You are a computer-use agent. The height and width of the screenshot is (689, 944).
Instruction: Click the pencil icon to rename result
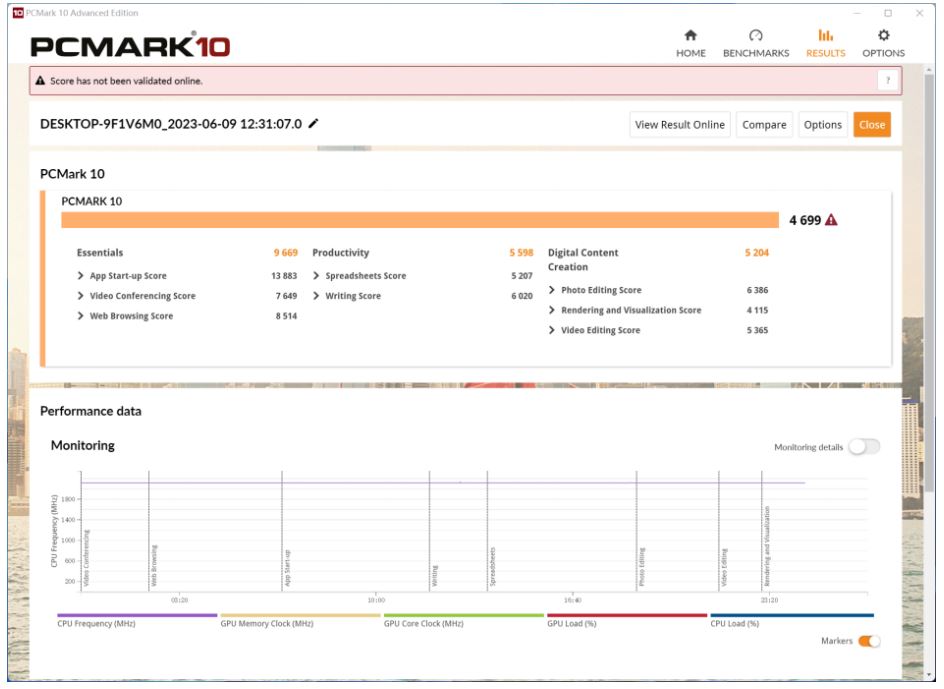313,124
